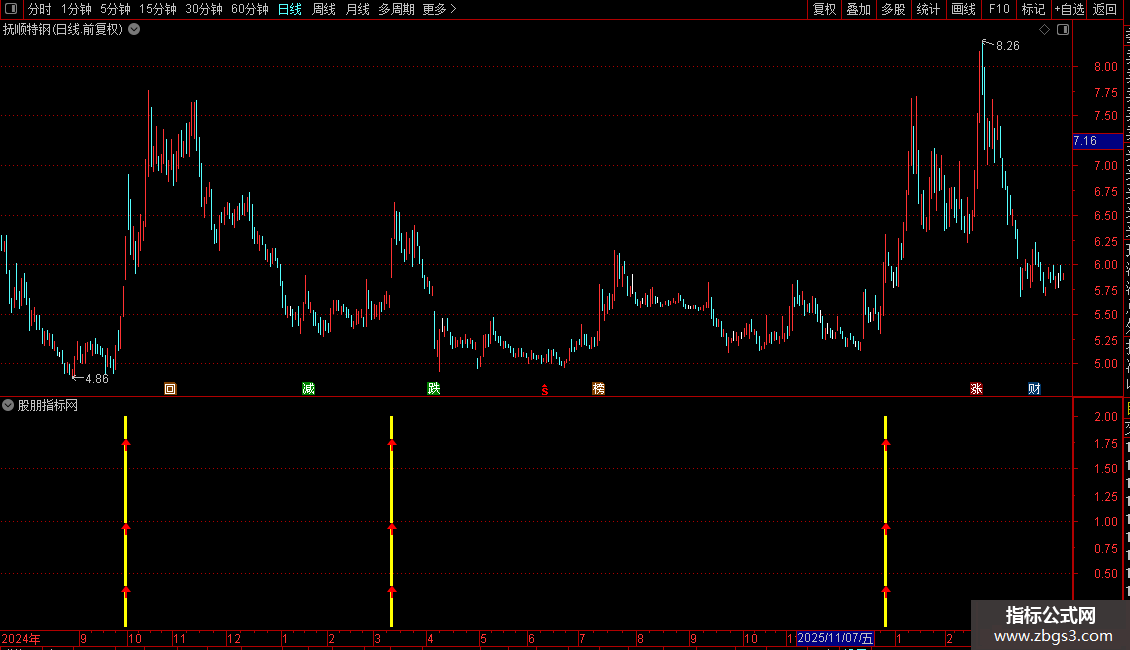Switch to 月线 monthly chart
Image resolution: width=1130 pixels, height=650 pixels.
357,9
